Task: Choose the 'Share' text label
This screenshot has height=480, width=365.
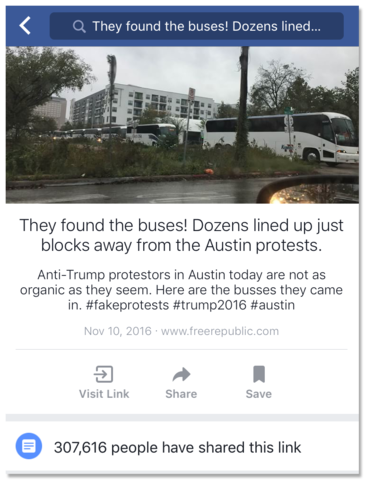Action: (181, 394)
